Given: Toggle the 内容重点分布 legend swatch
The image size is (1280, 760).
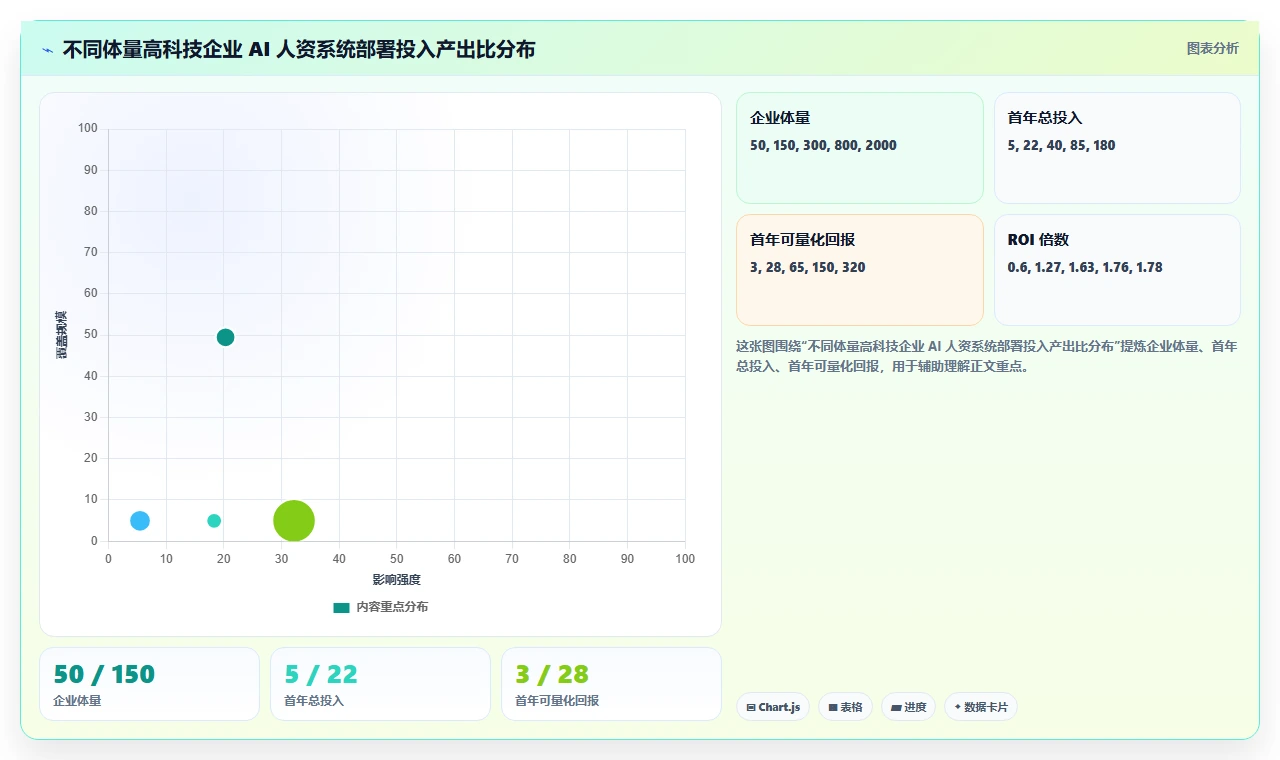Looking at the screenshot, I should click(341, 607).
